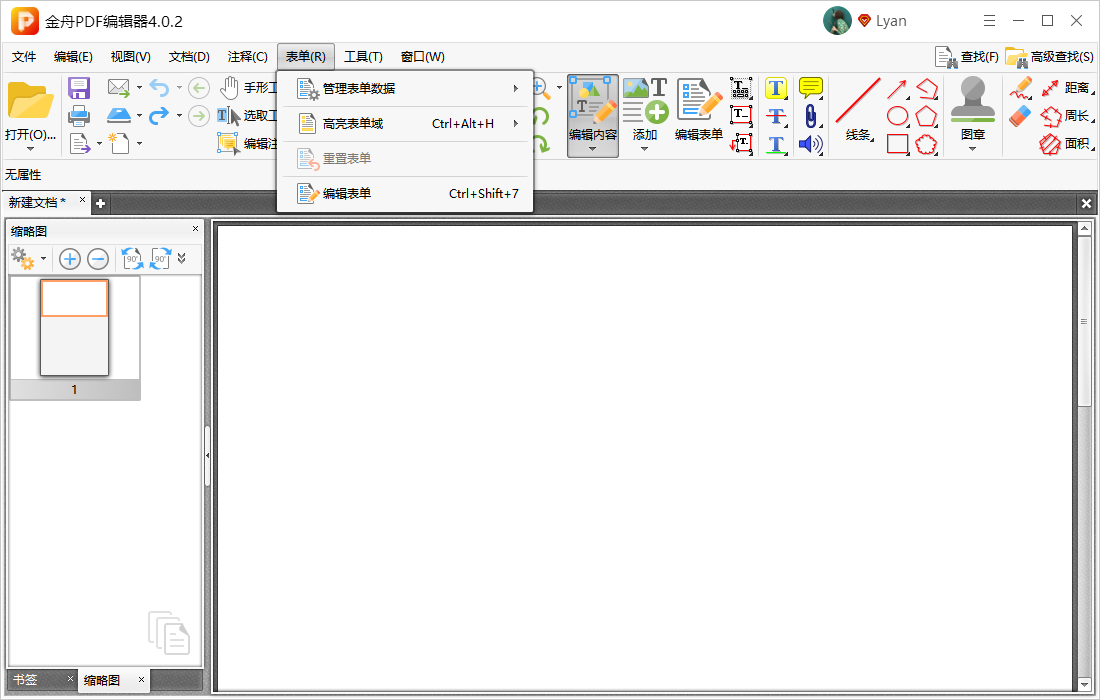Screen dimensions: 1100x700
Task: Rotate thumbnail pages counterclockwise 90°
Action: click(x=132, y=259)
